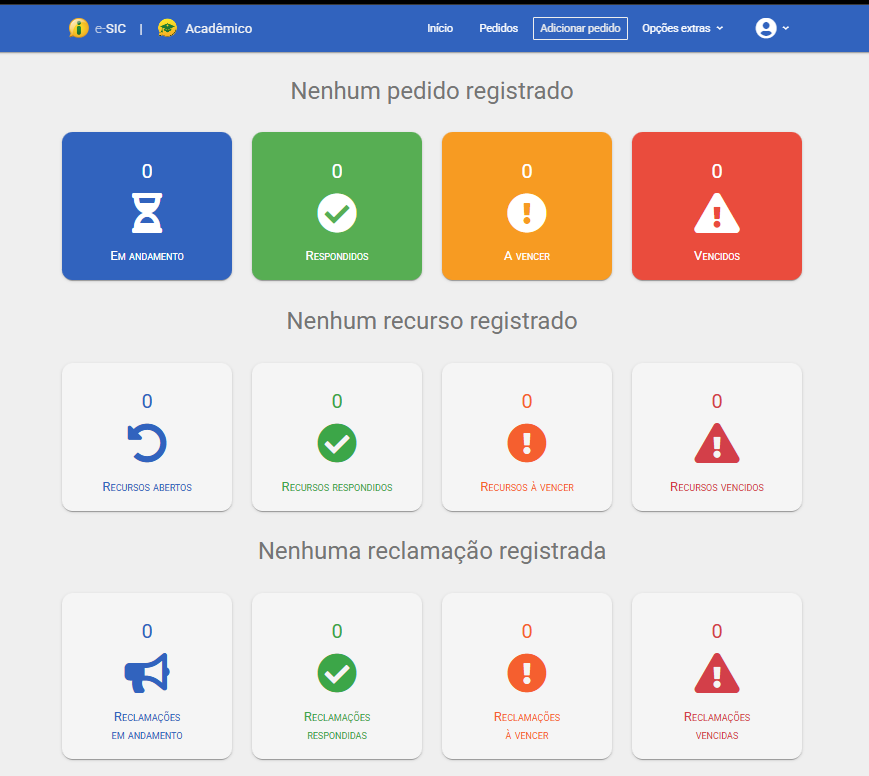Click the checkmark icon in Respondidos card
The image size is (869, 776).
(x=337, y=212)
